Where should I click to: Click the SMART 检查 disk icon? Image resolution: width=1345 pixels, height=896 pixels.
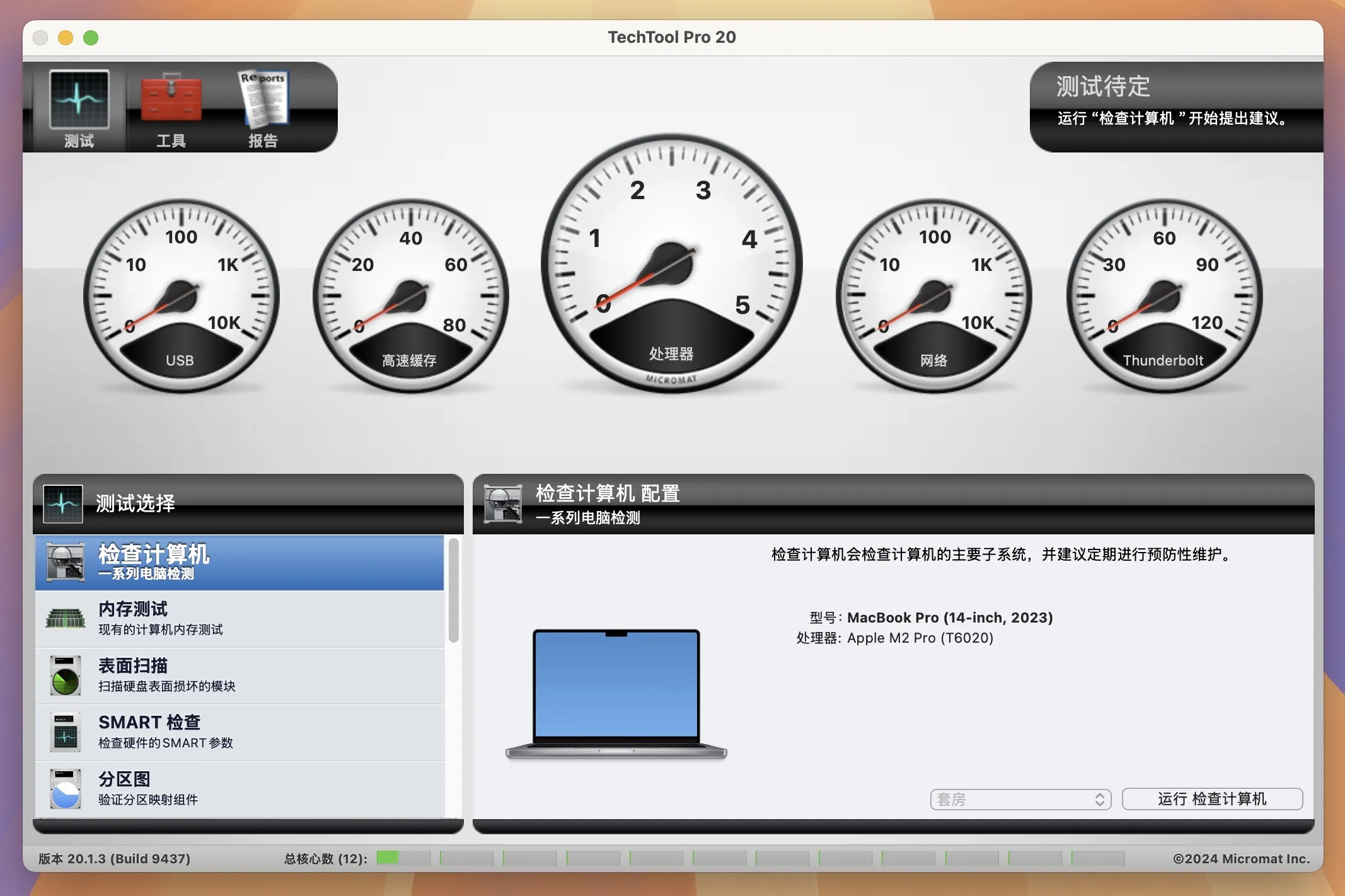[66, 732]
